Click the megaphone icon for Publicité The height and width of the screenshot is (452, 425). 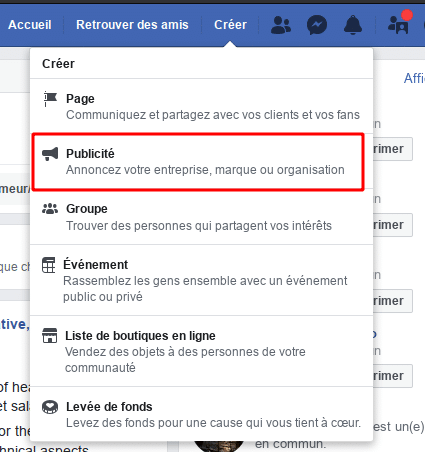(x=50, y=154)
